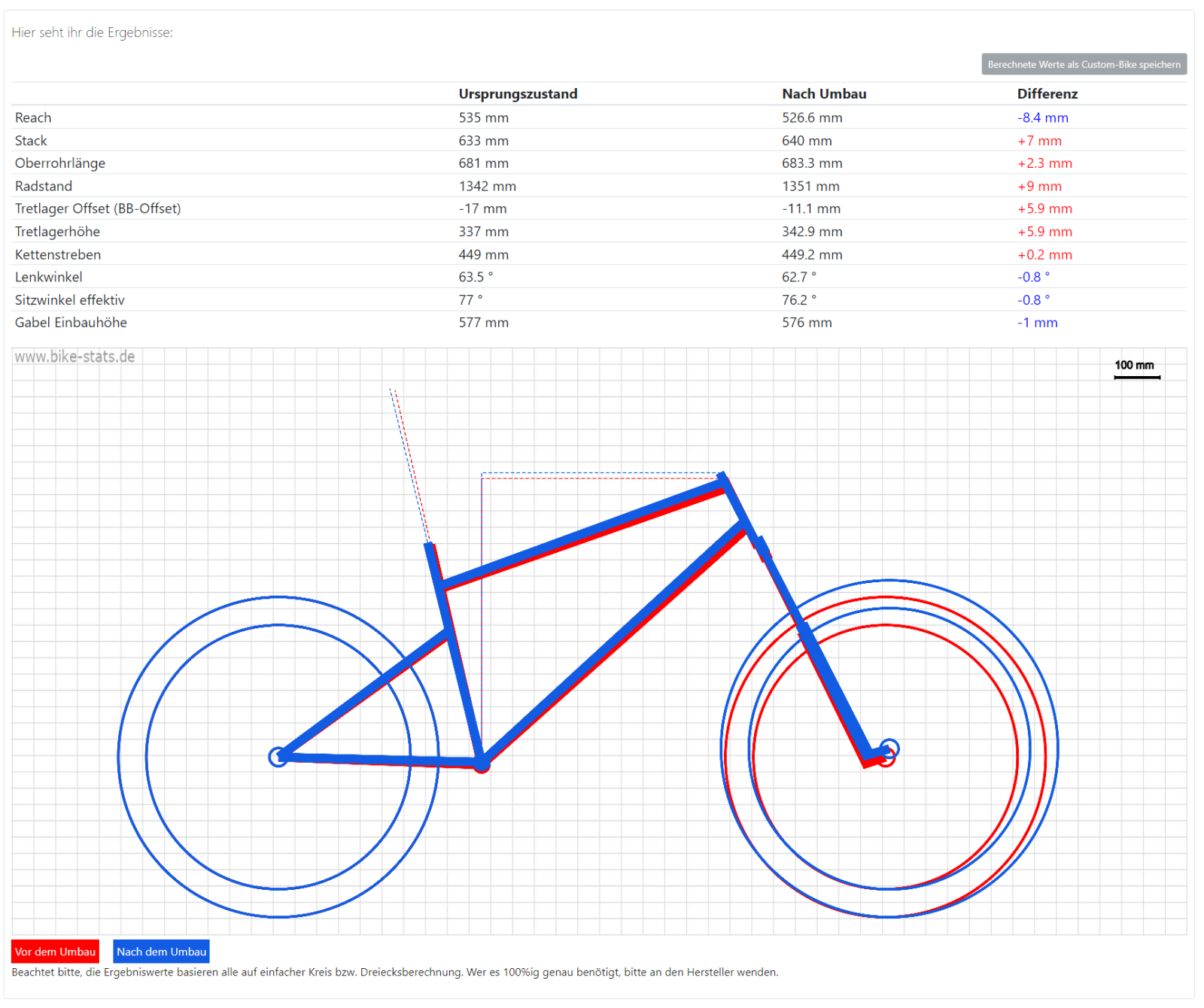1204x1008 pixels.
Task: Select the 'Differenz' column header
Action: [x=1047, y=94]
